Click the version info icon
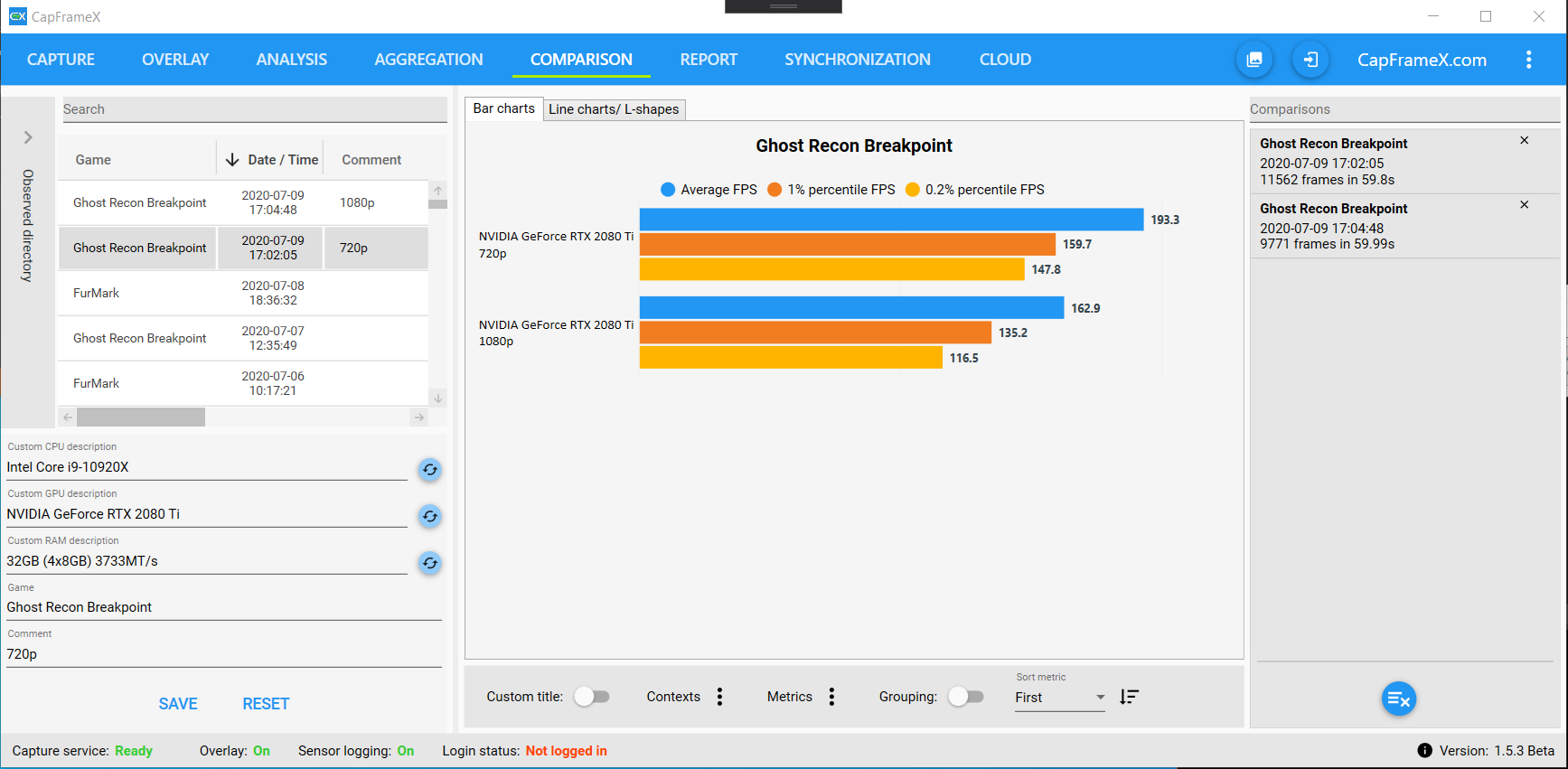This screenshot has width=1568, height=769. pos(1425,751)
